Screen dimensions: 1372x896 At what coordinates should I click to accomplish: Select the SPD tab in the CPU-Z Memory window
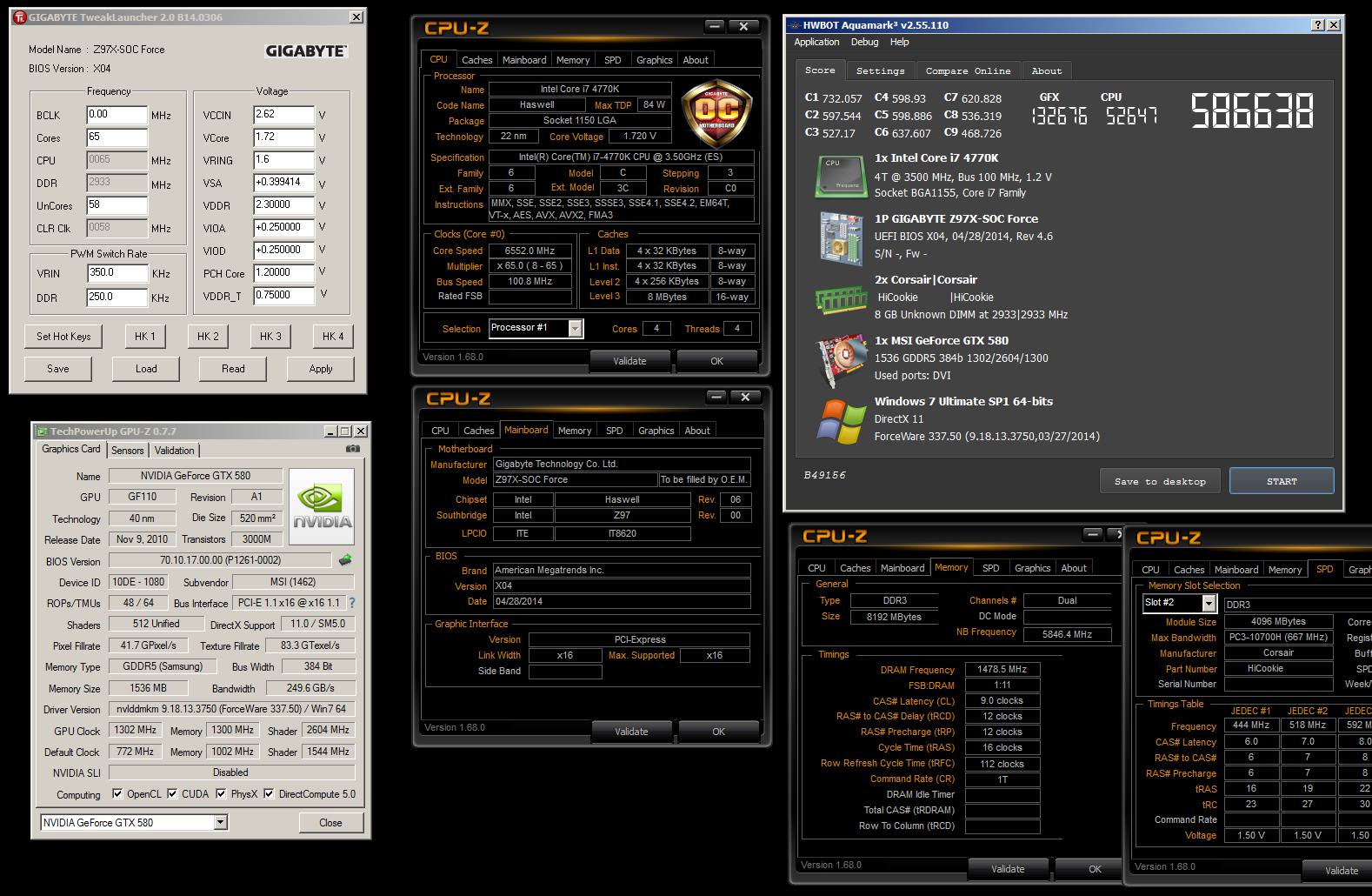pos(990,568)
